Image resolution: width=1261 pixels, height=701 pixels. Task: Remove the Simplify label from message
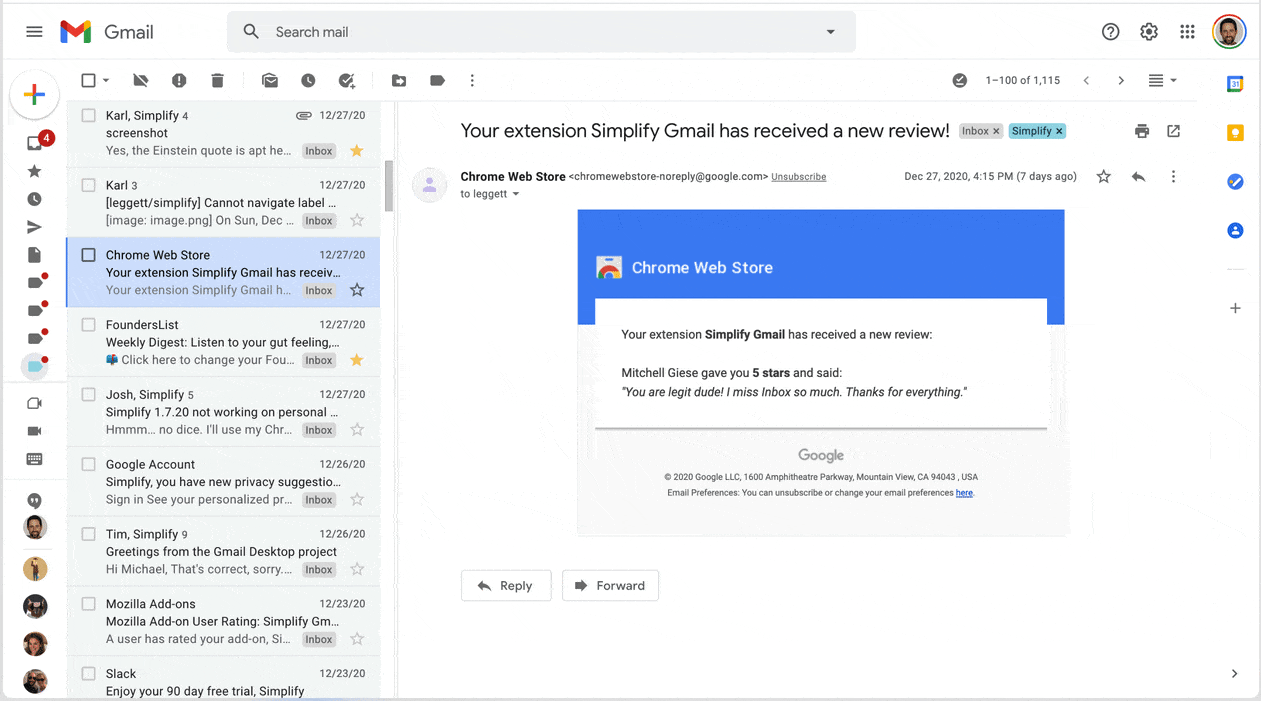coord(1059,131)
